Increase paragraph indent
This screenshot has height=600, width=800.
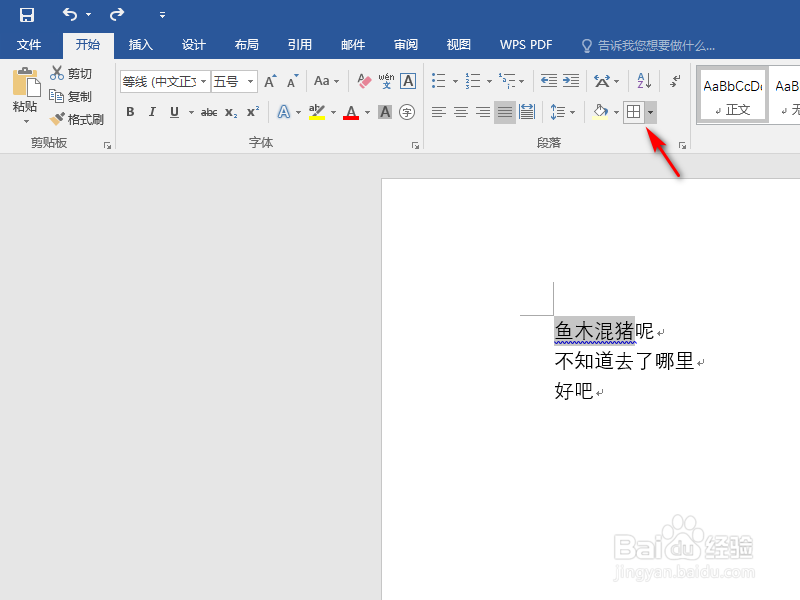(570, 79)
